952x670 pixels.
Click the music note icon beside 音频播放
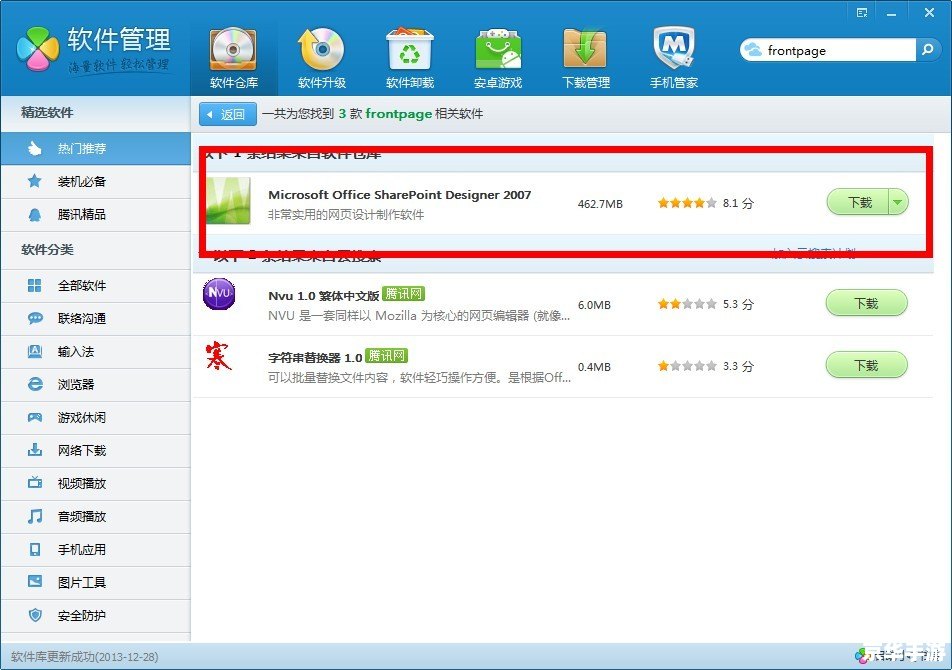(35, 516)
